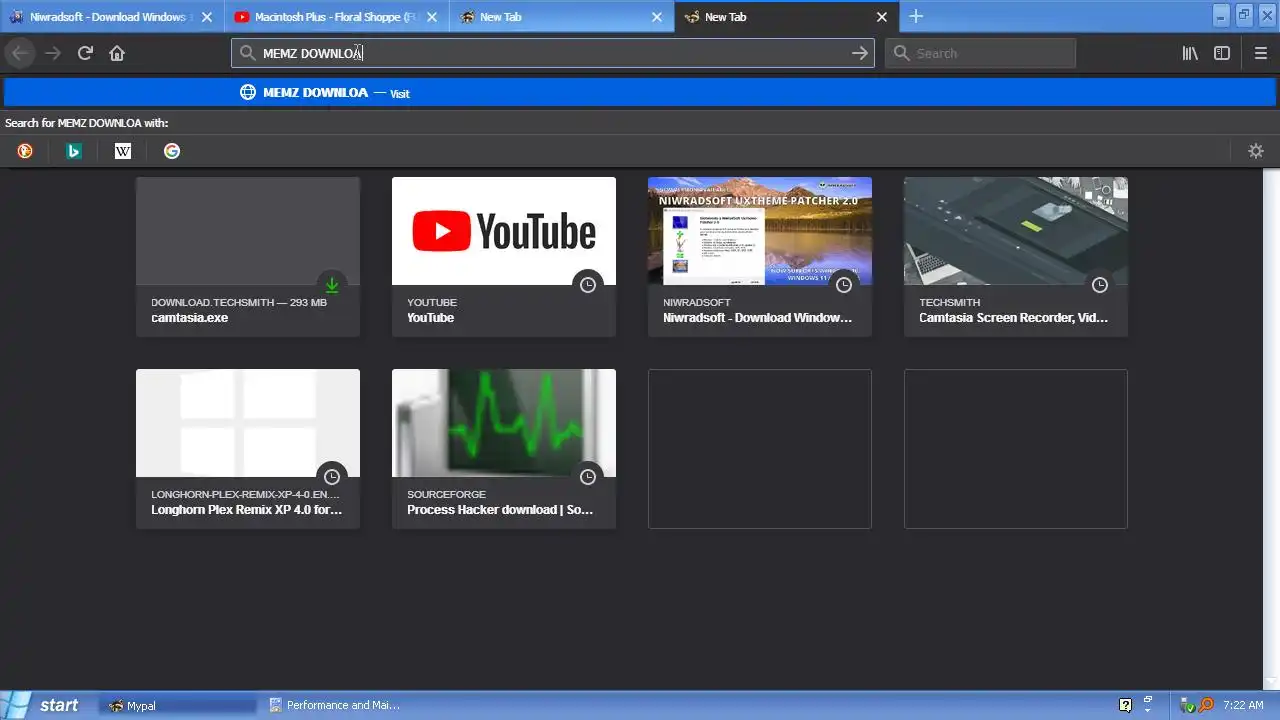This screenshot has height=720, width=1280.
Task: Select Mypal in the taskbar
Action: (178, 705)
